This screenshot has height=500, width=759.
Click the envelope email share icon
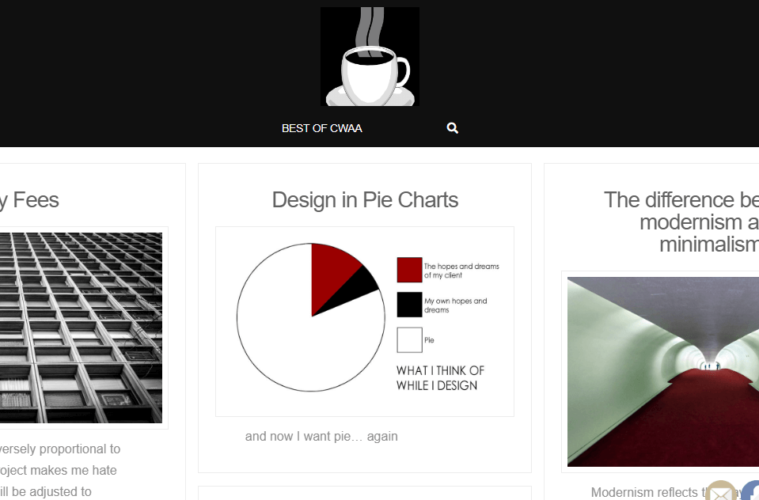coord(721,492)
